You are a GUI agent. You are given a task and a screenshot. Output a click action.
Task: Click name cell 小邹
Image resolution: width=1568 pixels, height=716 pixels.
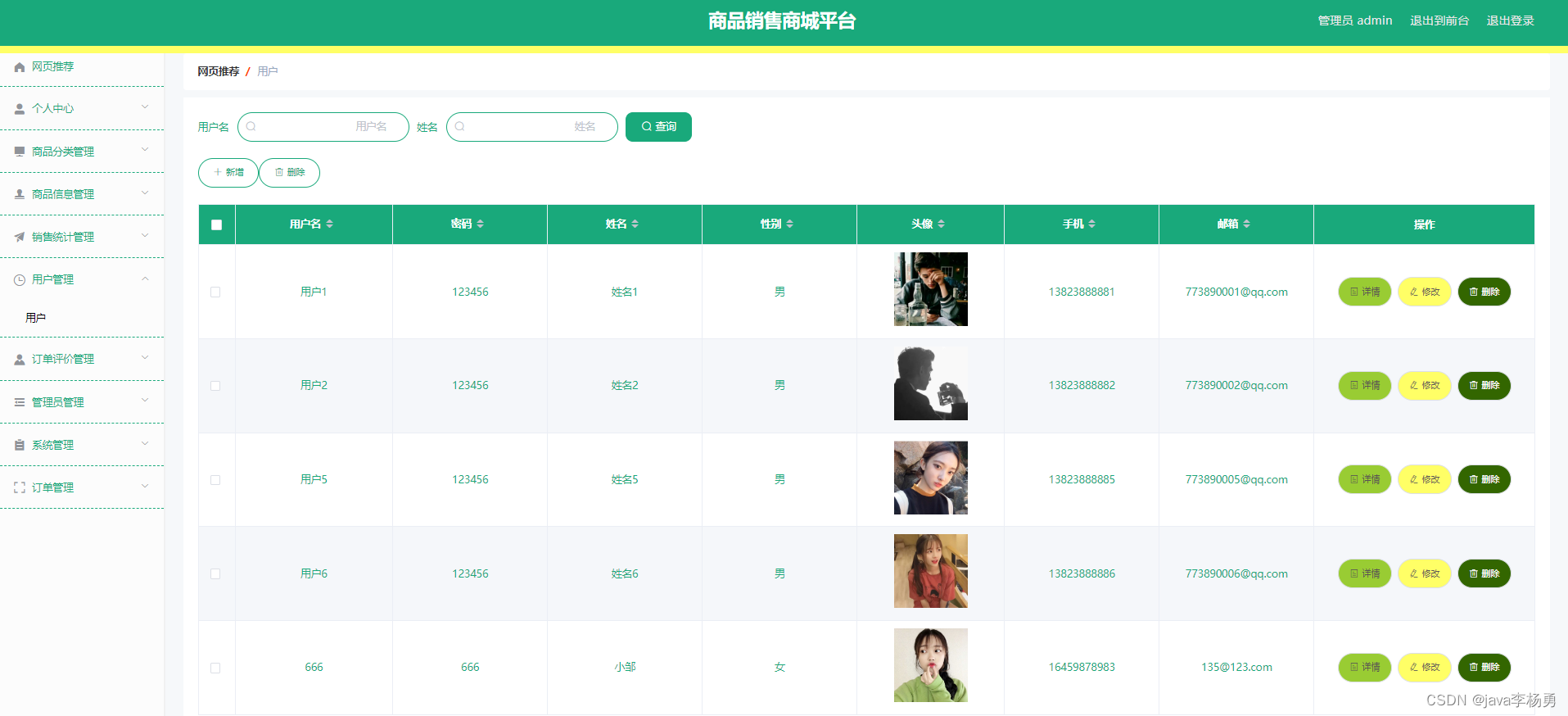tap(625, 668)
